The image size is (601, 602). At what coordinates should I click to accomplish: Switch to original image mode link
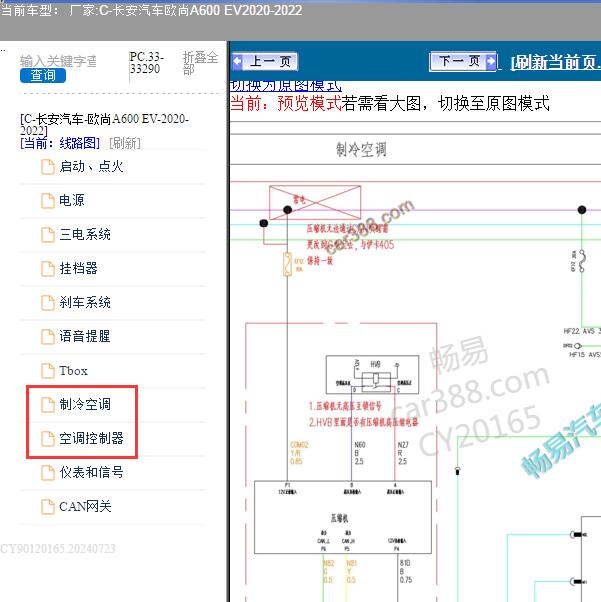click(x=285, y=86)
